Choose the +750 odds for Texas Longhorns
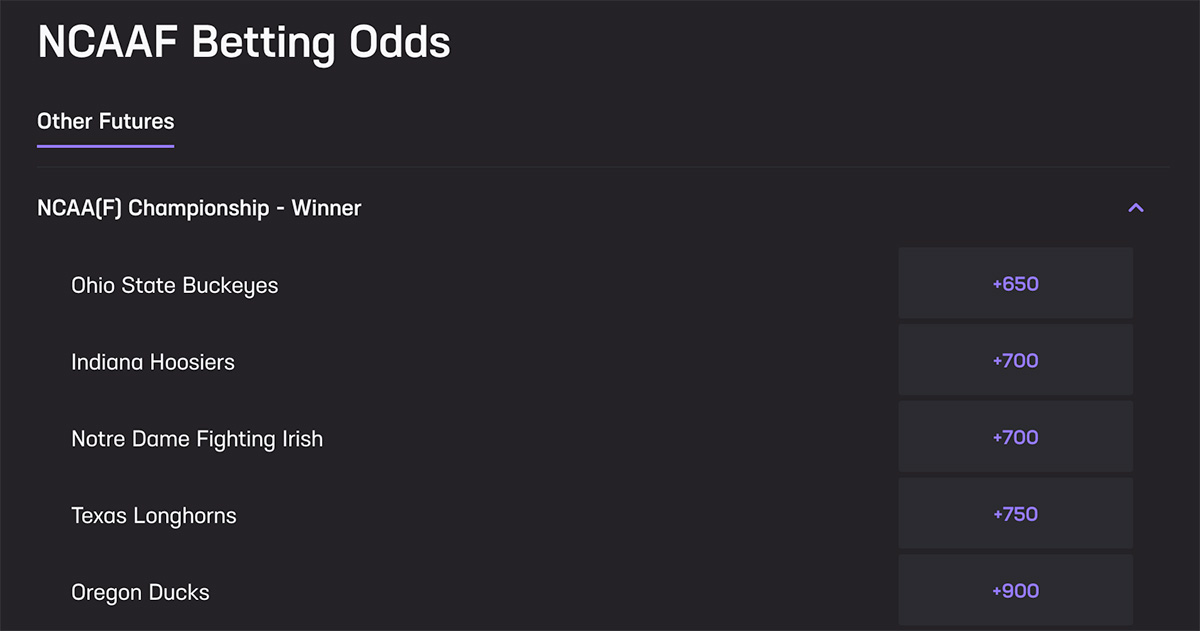1200x631 pixels. tap(1015, 513)
